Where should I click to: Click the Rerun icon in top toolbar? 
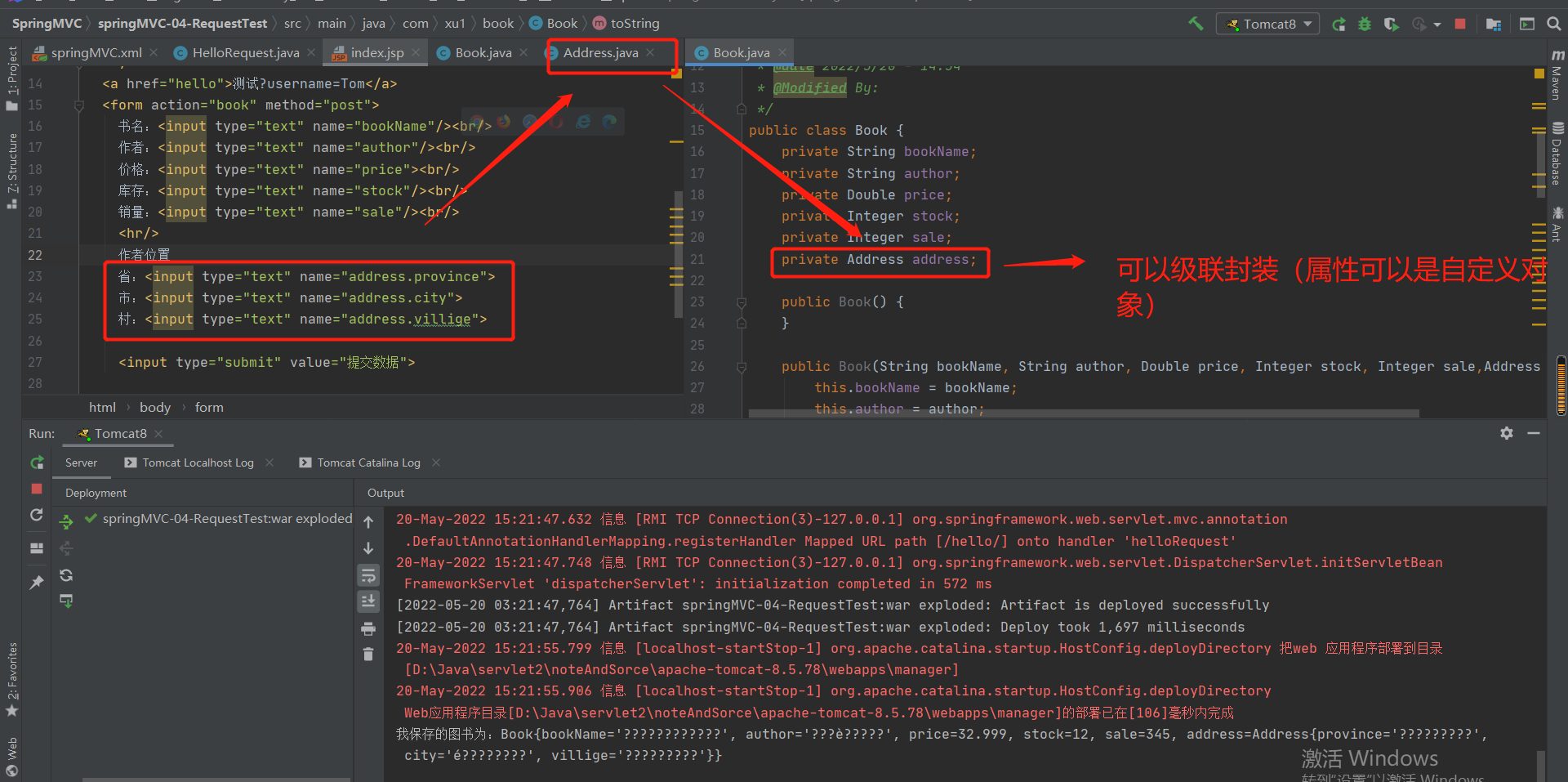tap(1339, 24)
